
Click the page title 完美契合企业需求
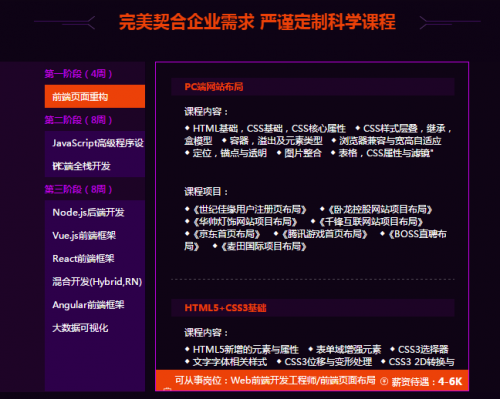pos(186,22)
